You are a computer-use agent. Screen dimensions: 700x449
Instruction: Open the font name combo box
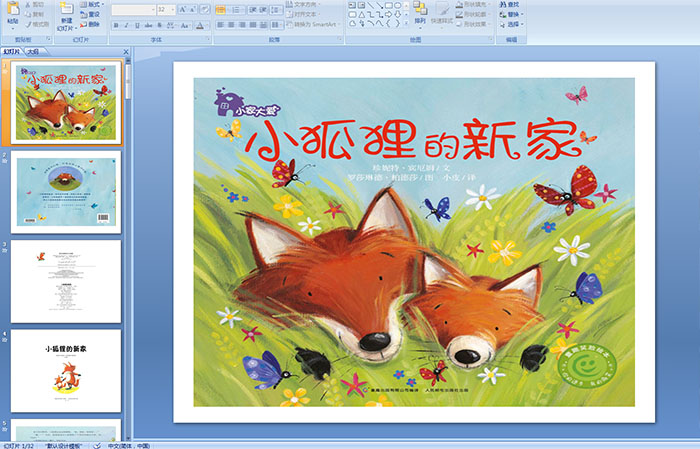pos(133,10)
